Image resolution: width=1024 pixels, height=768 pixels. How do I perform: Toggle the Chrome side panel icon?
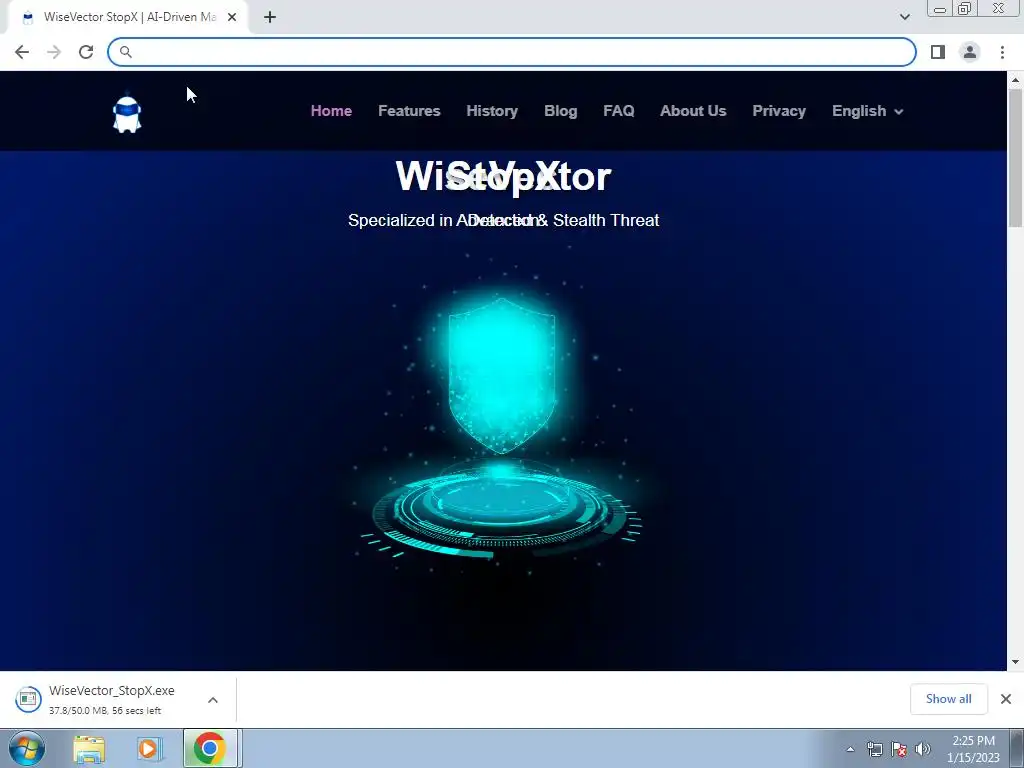[938, 52]
